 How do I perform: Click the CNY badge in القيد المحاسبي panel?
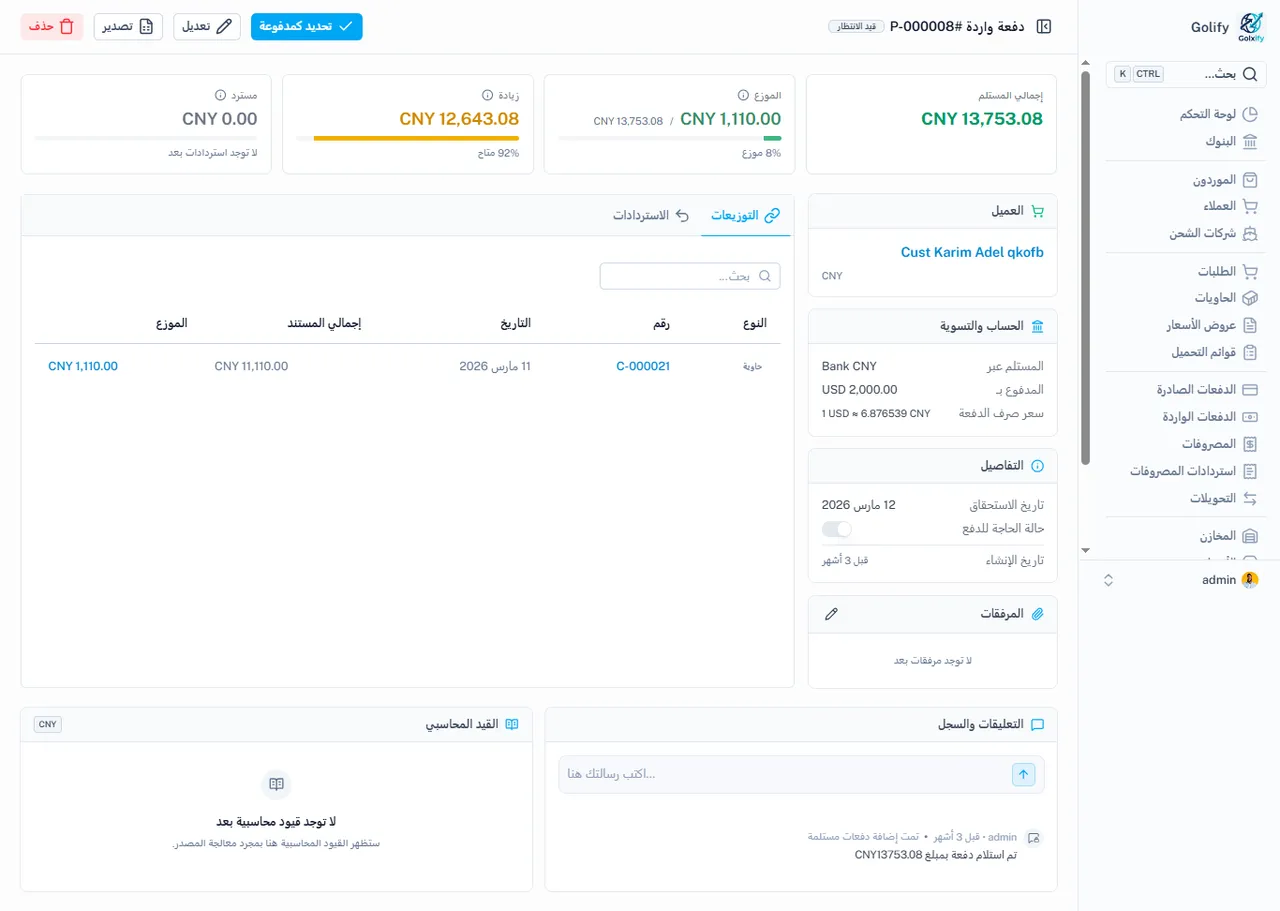coord(48,724)
